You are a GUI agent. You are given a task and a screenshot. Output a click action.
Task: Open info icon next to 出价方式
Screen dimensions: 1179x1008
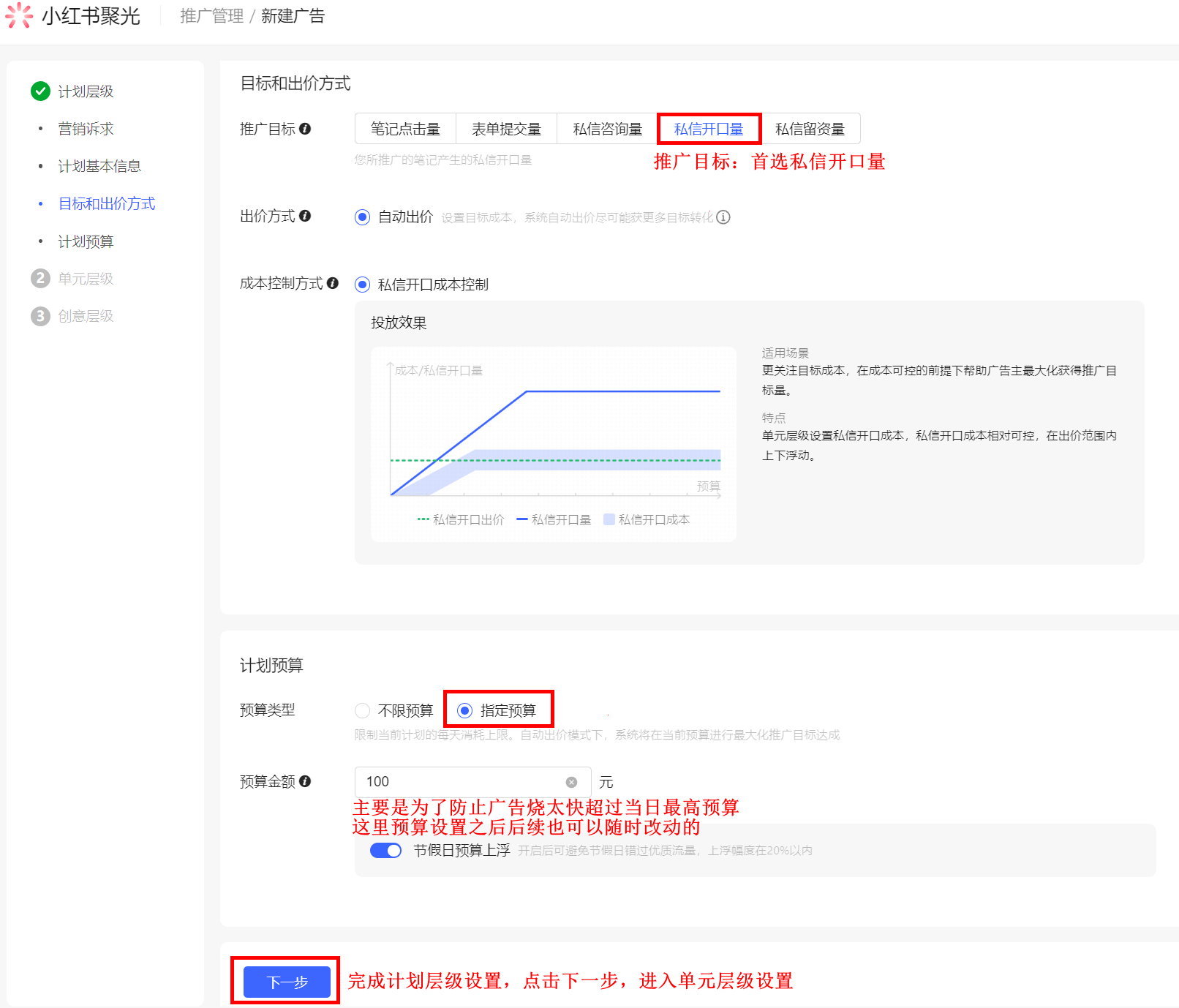[305, 216]
